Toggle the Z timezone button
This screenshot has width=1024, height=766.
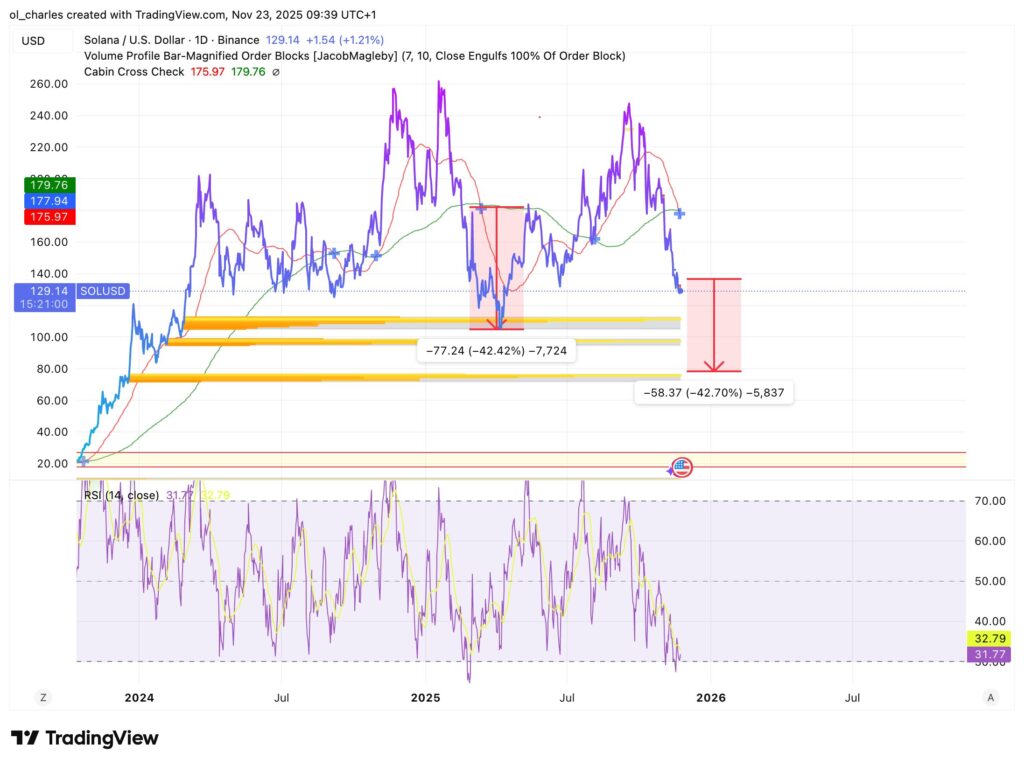pos(44,696)
